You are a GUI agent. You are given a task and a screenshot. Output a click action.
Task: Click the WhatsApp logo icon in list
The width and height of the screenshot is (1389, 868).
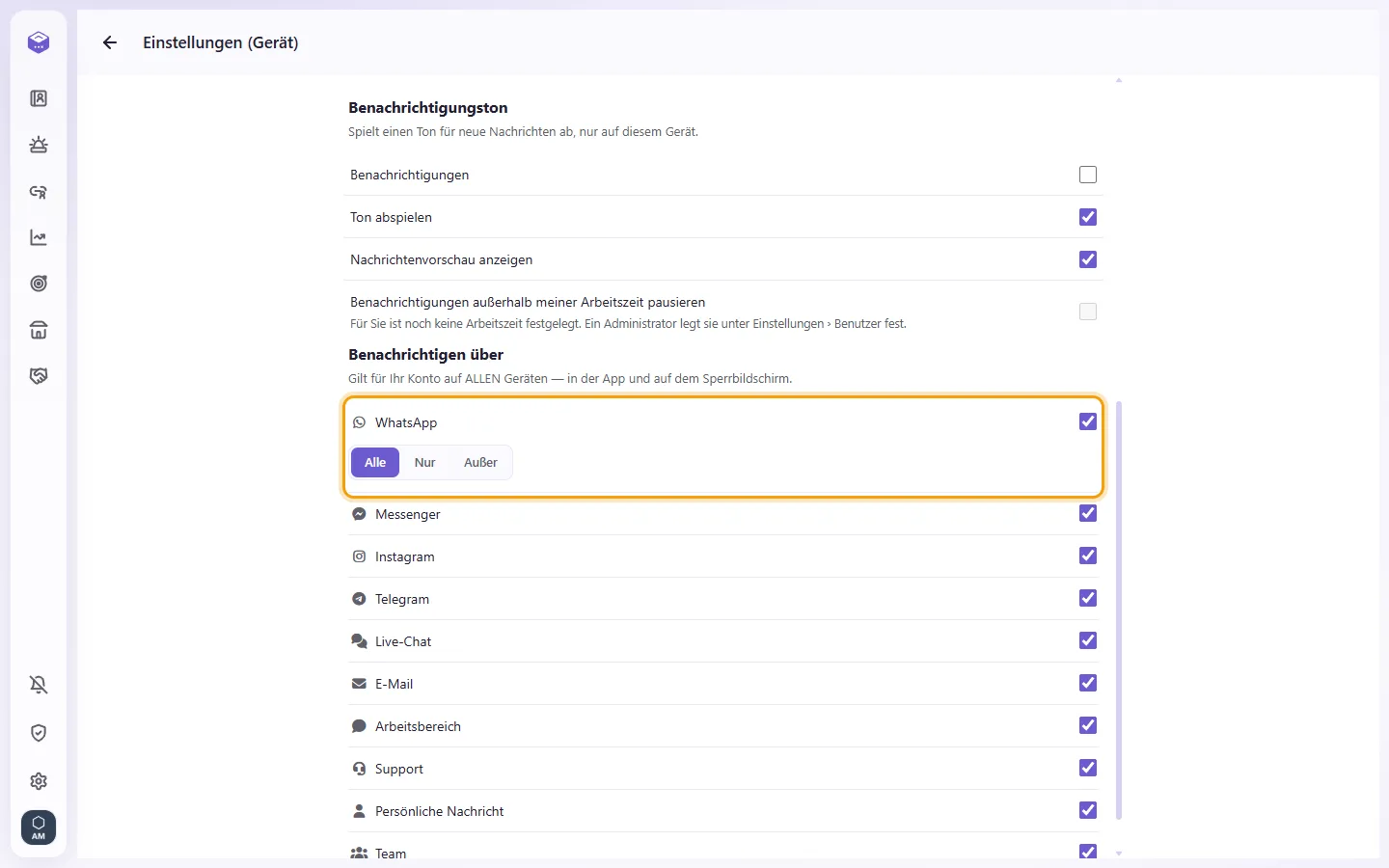coord(359,422)
